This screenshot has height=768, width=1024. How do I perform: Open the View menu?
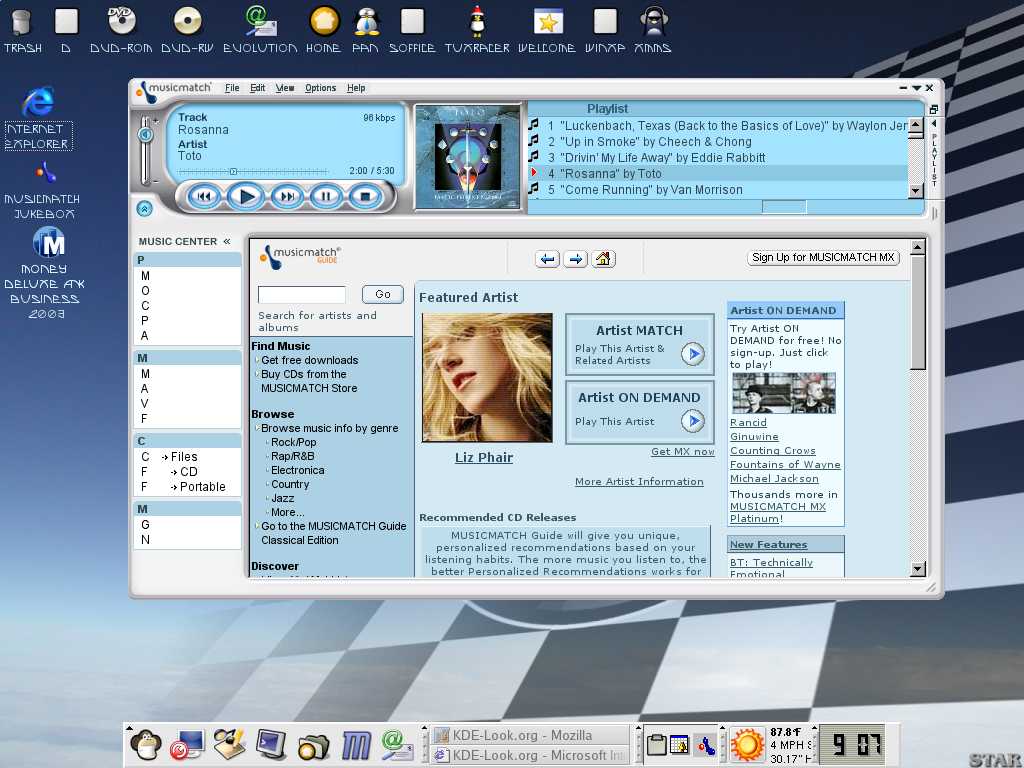click(285, 88)
